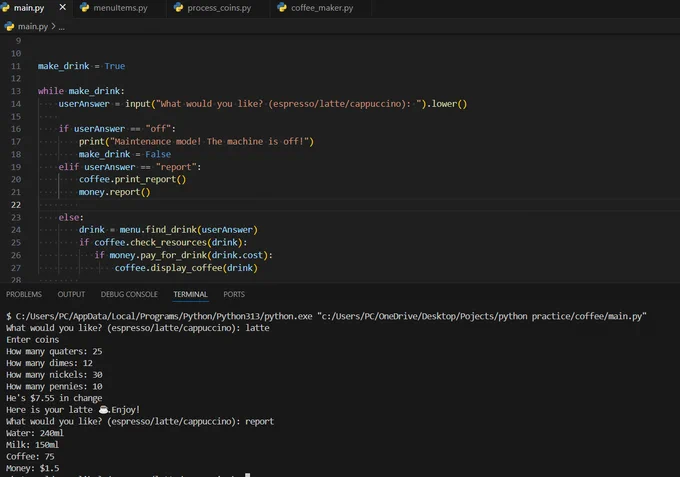
Task: Place cursor on 'make_drink = True' line
Action: [x=81, y=66]
